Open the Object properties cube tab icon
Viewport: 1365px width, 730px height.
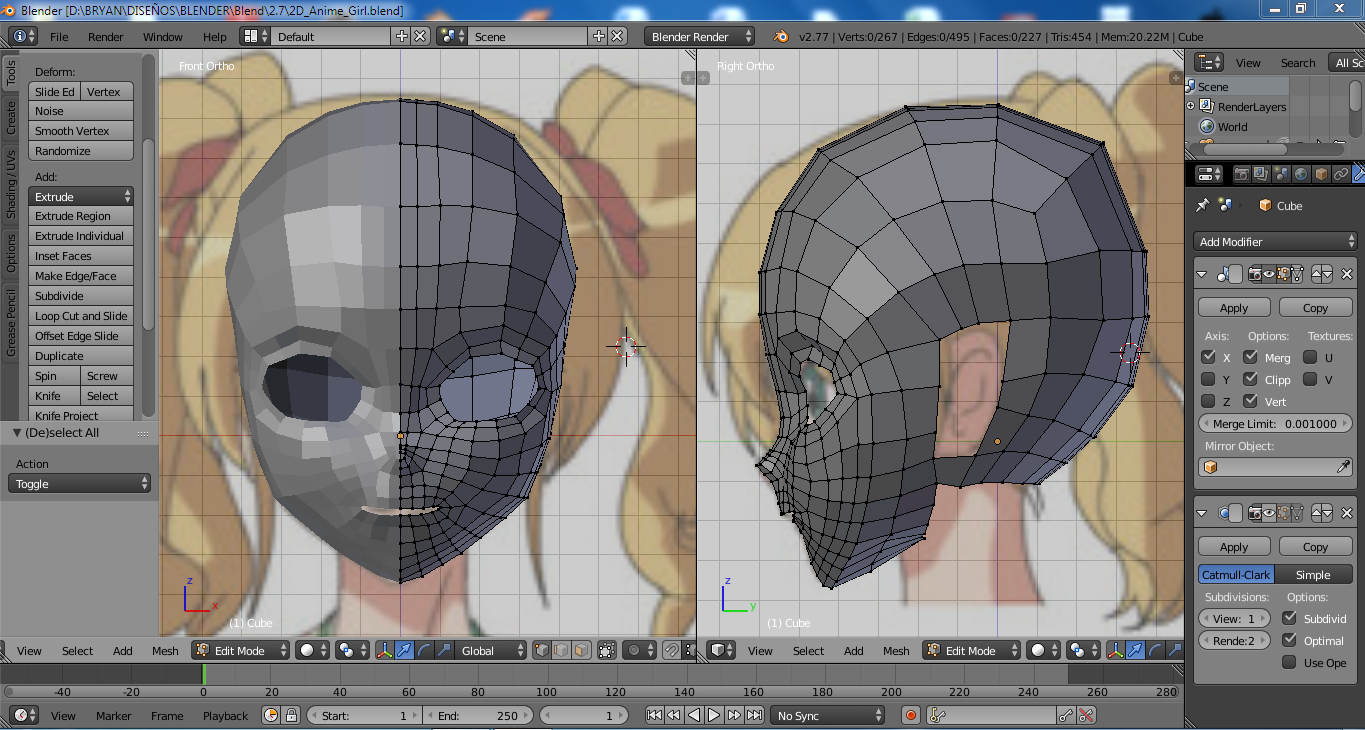click(x=1321, y=174)
